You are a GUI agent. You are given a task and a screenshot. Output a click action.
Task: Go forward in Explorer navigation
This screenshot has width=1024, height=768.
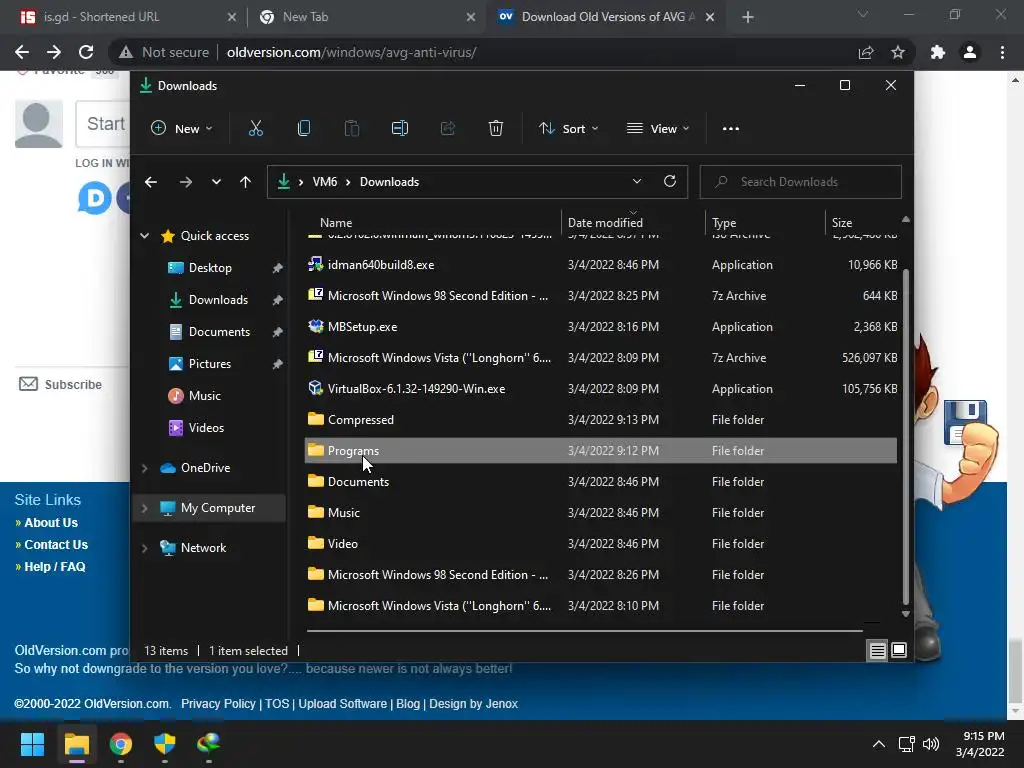(x=185, y=182)
